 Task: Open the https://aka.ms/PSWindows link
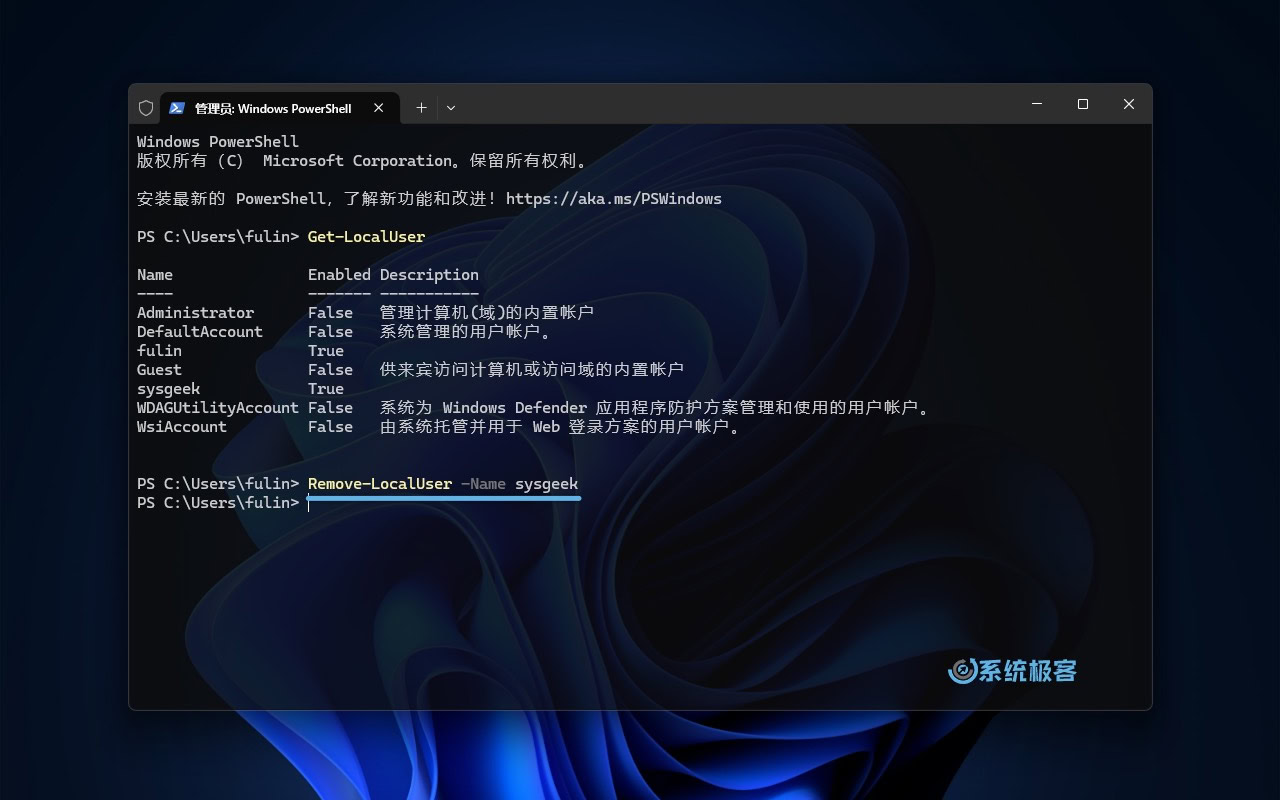tap(614, 198)
